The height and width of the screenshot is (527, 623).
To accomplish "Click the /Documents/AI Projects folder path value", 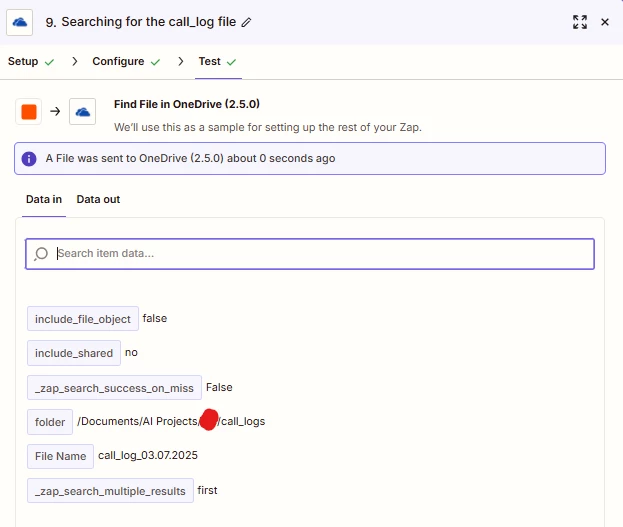I will [x=171, y=421].
